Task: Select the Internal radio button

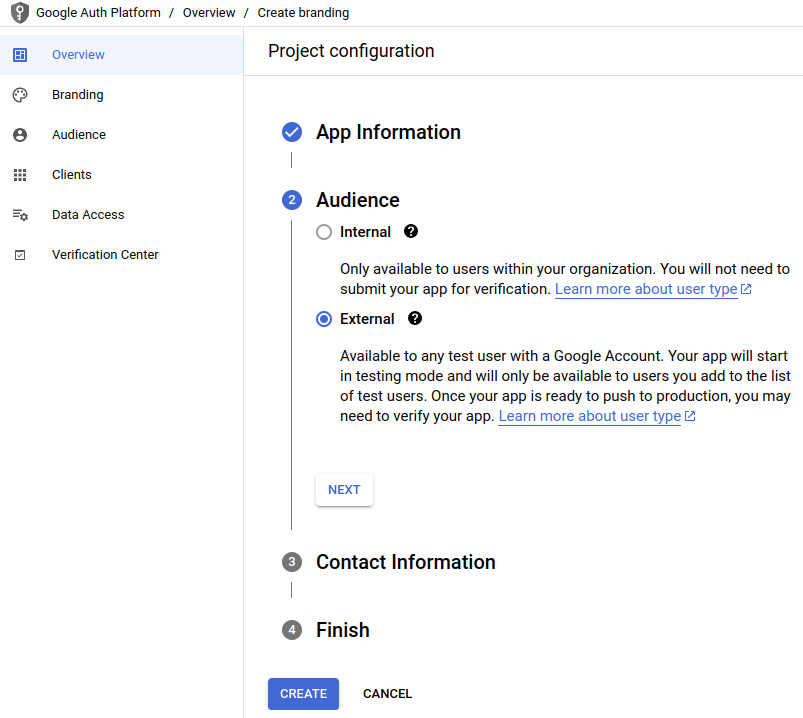Action: tap(323, 232)
